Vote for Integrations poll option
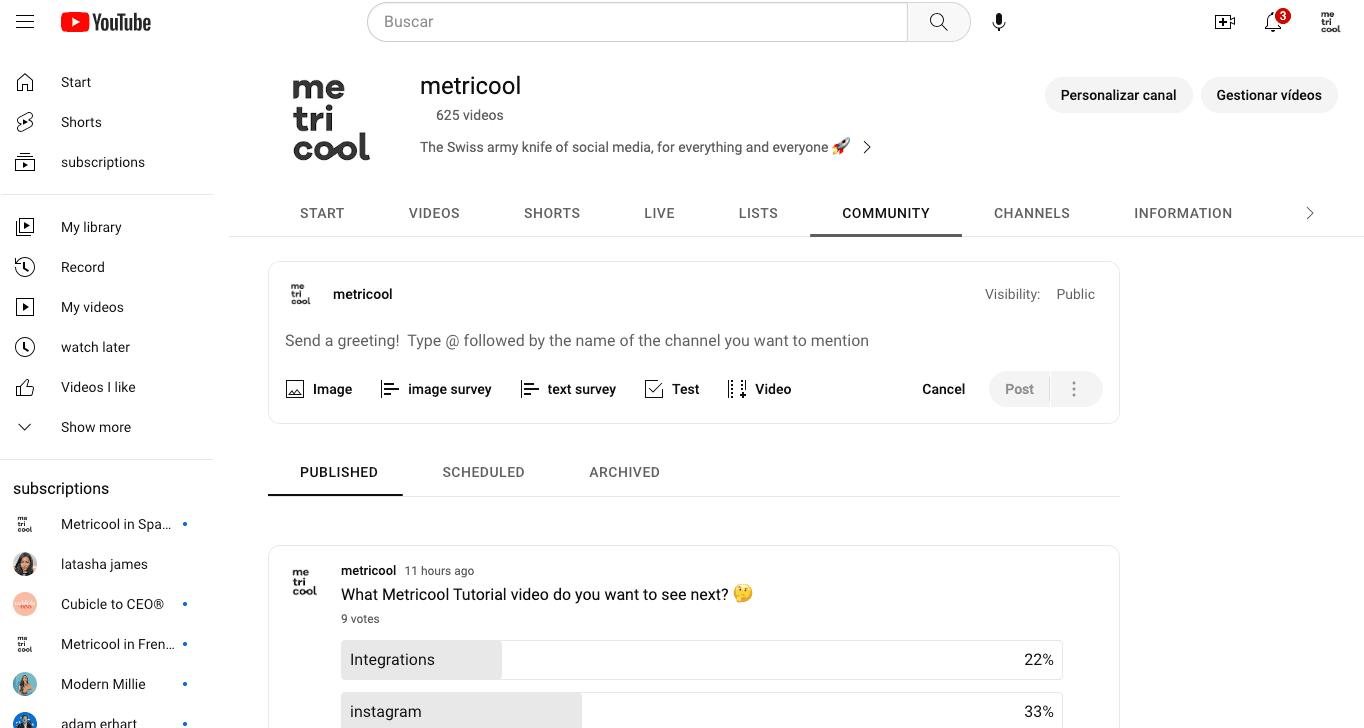 coord(701,660)
